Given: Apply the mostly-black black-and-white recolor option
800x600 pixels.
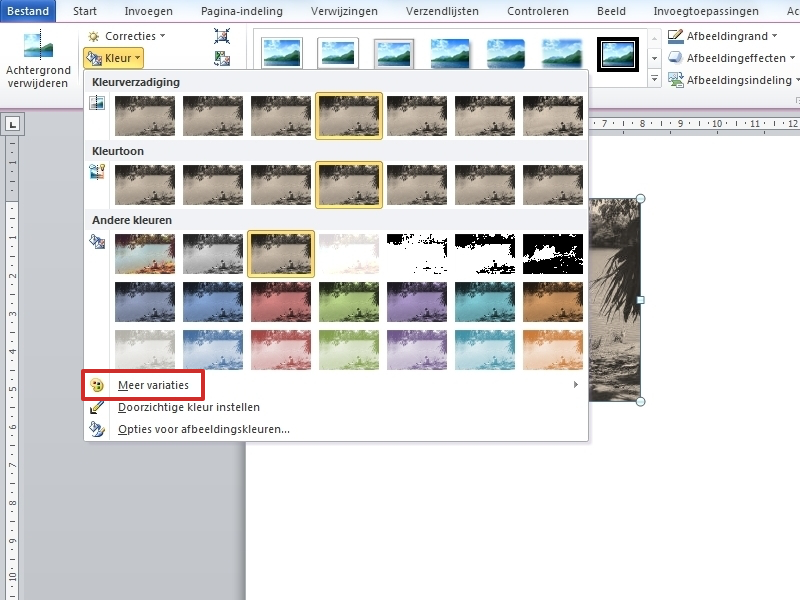Looking at the screenshot, I should point(553,254).
